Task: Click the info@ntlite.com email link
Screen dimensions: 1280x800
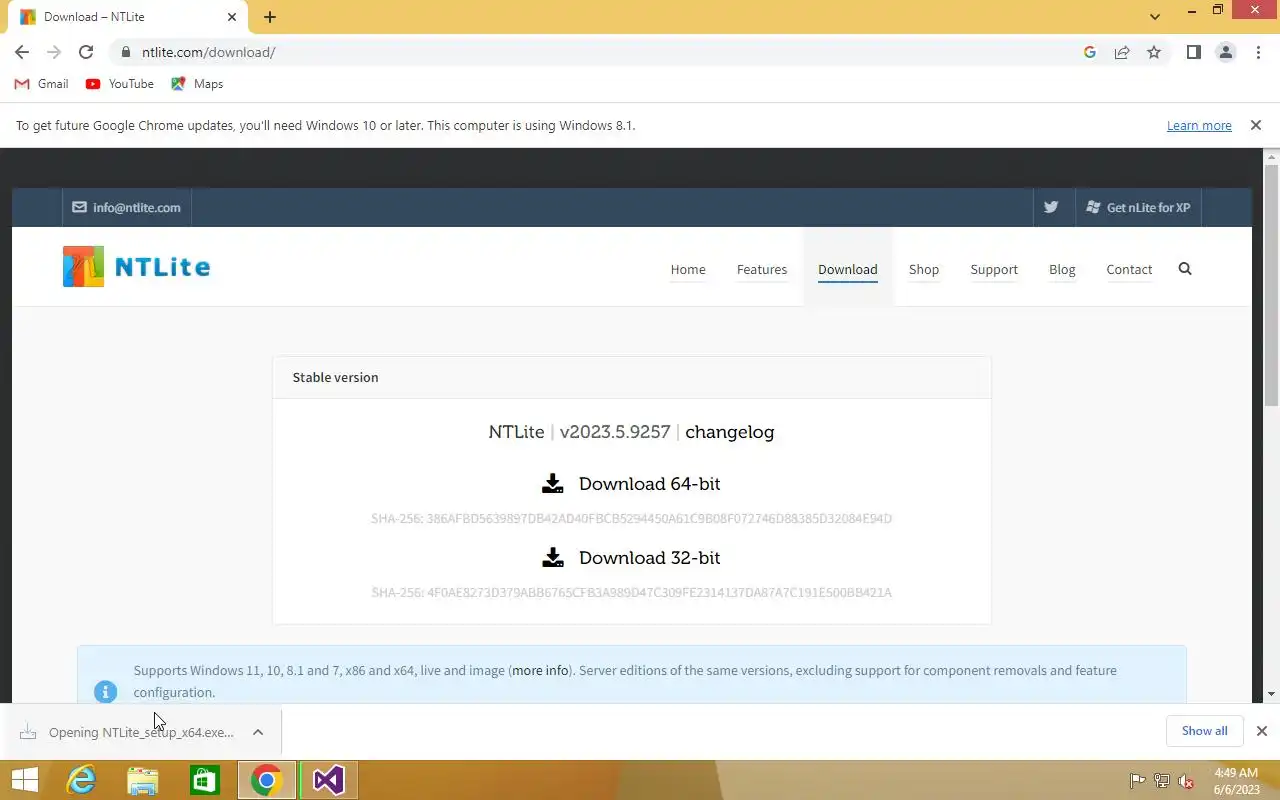Action: pos(127,207)
